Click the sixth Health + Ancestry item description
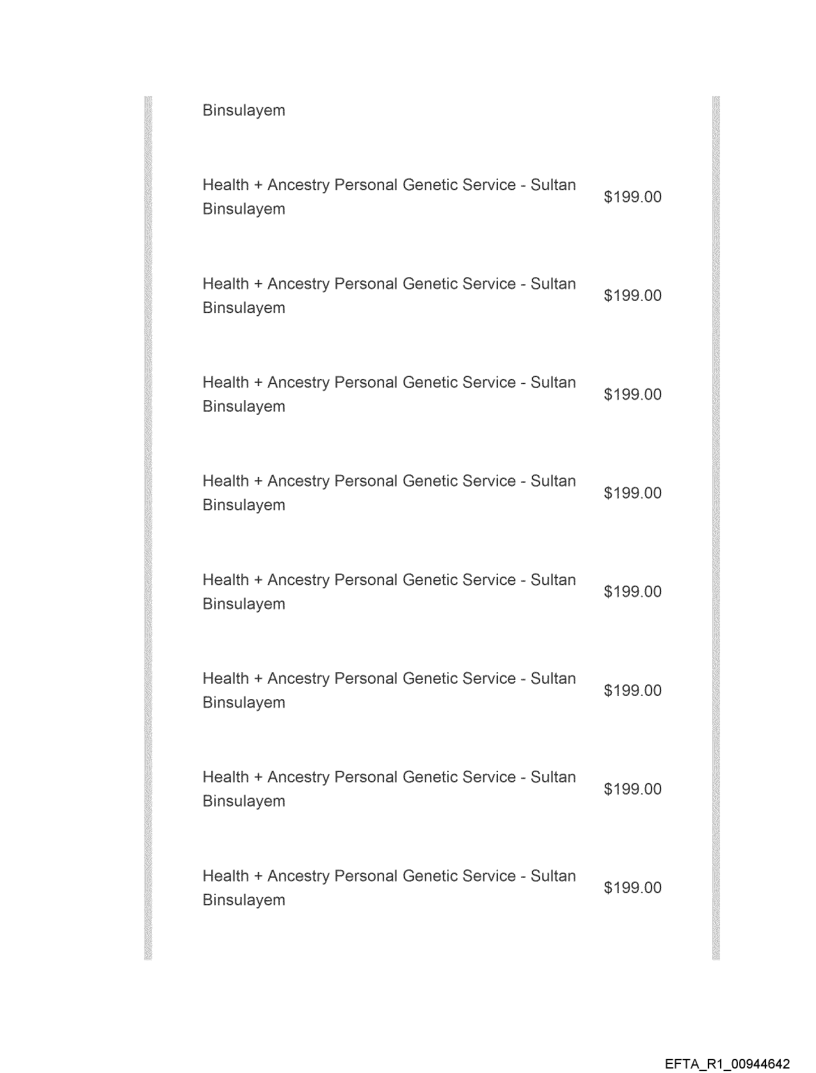This screenshot has height=1073, width=816. [388, 690]
